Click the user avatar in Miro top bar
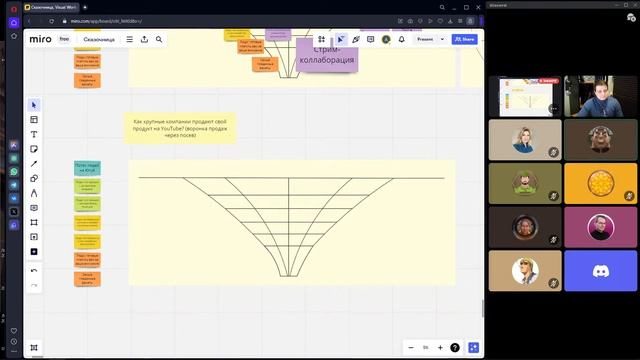Image resolution: width=640 pixels, height=360 pixels. click(386, 39)
